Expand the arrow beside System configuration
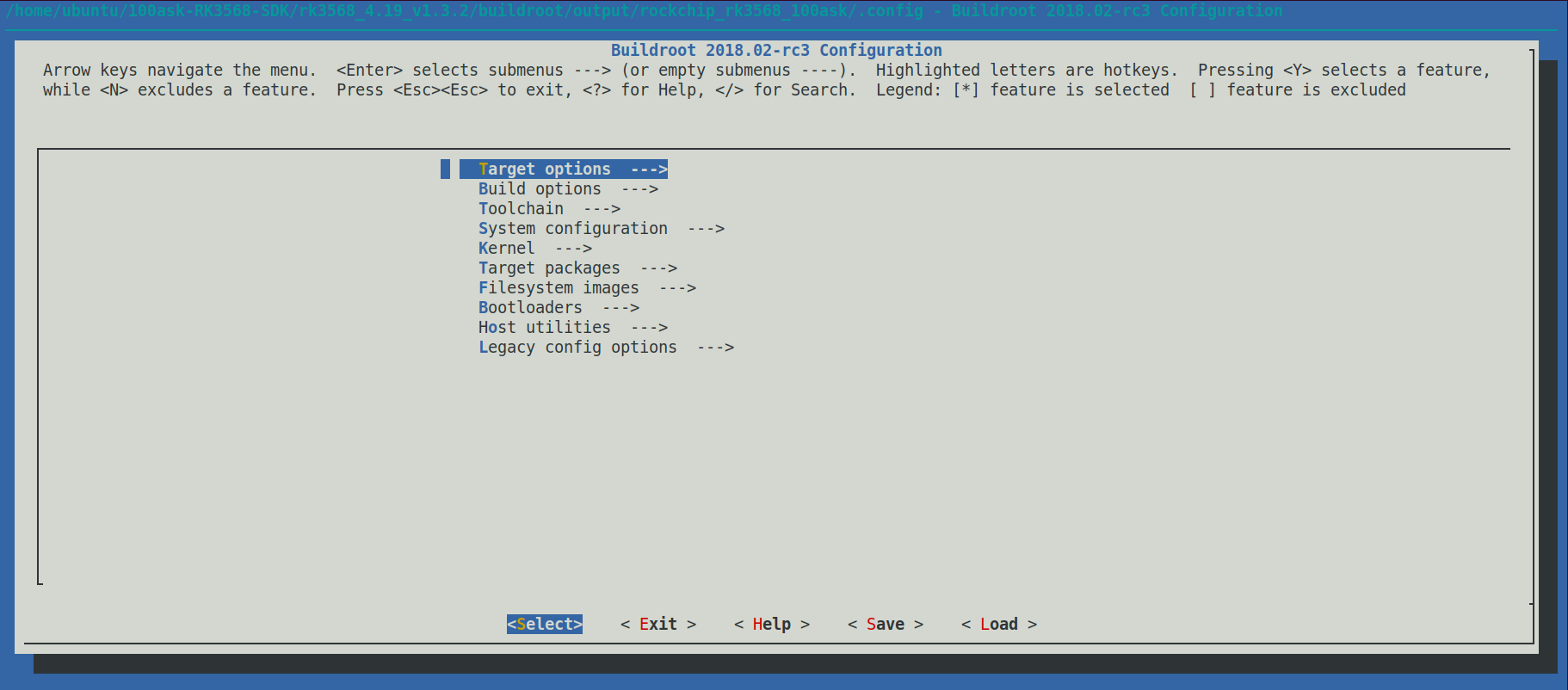This screenshot has height=690, width=1568. coord(706,229)
